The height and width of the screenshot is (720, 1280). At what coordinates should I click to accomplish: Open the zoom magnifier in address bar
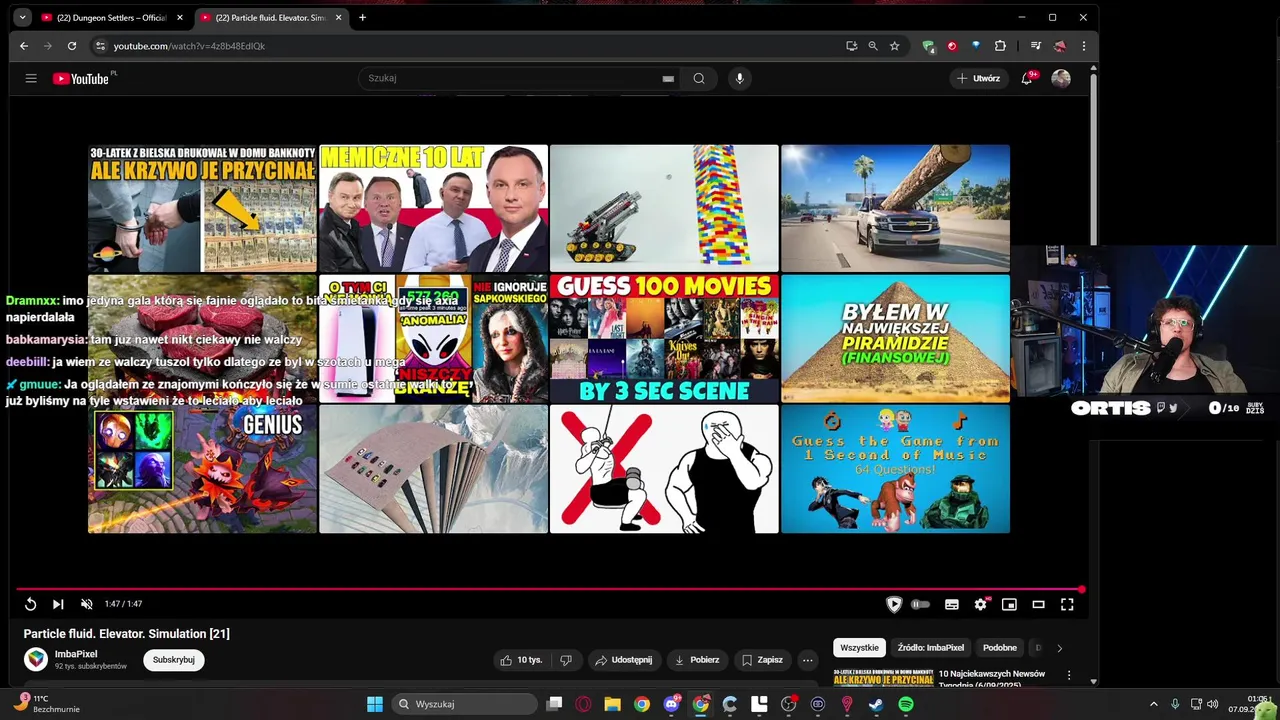tap(873, 46)
